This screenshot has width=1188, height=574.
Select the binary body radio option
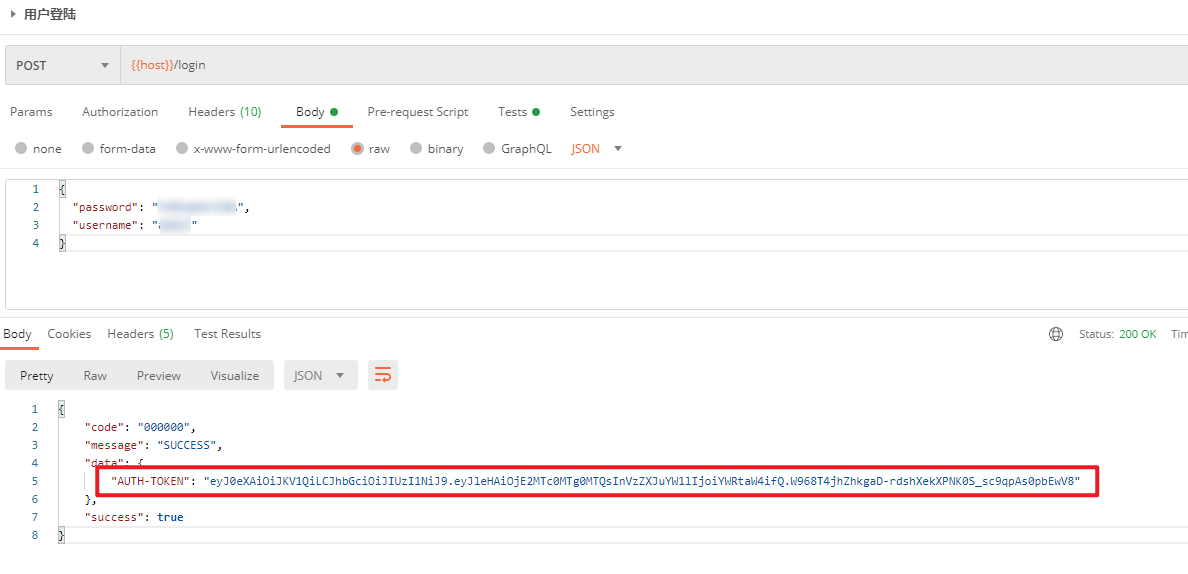(x=416, y=149)
